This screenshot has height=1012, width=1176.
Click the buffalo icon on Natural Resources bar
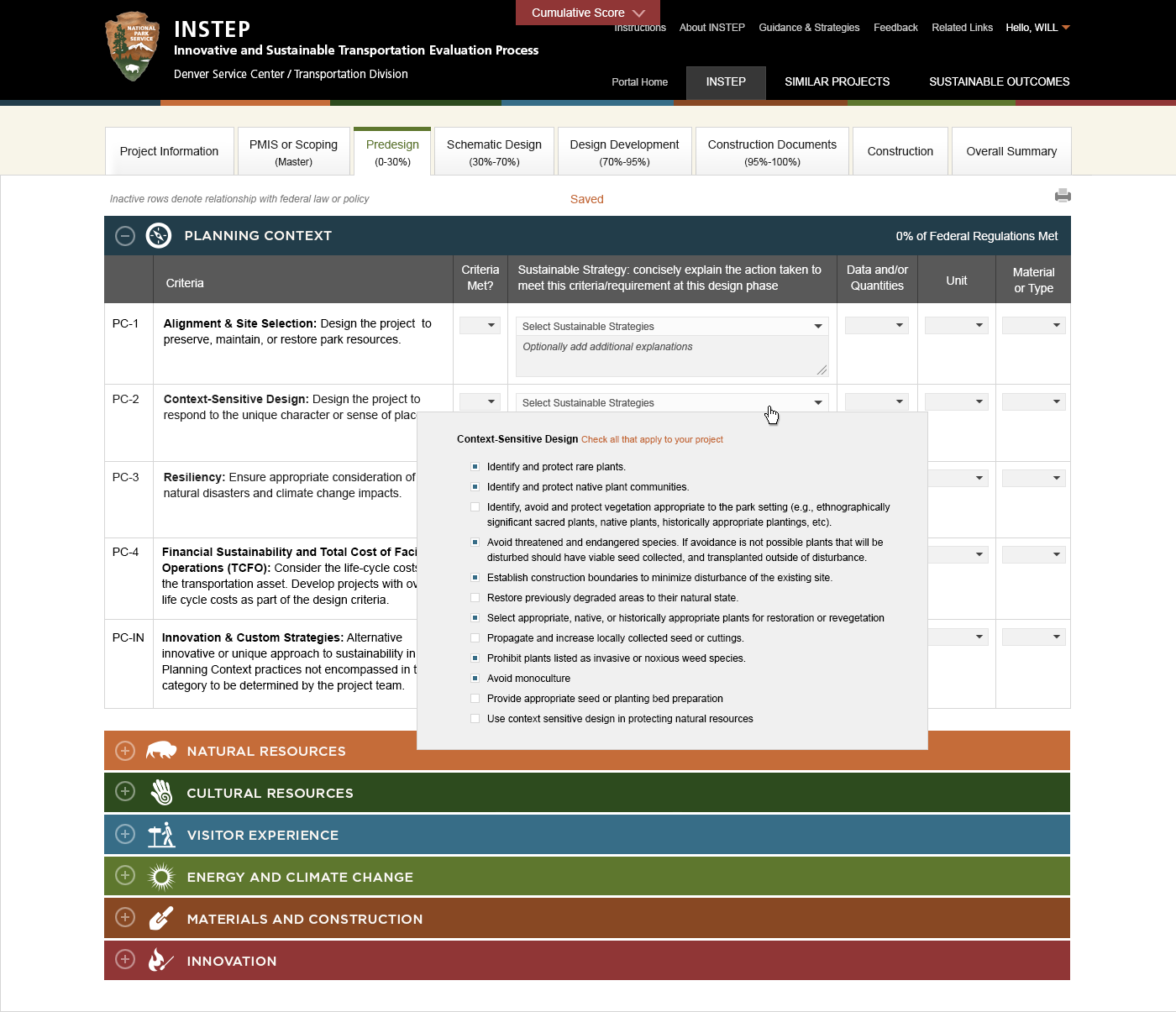pyautogui.click(x=163, y=750)
